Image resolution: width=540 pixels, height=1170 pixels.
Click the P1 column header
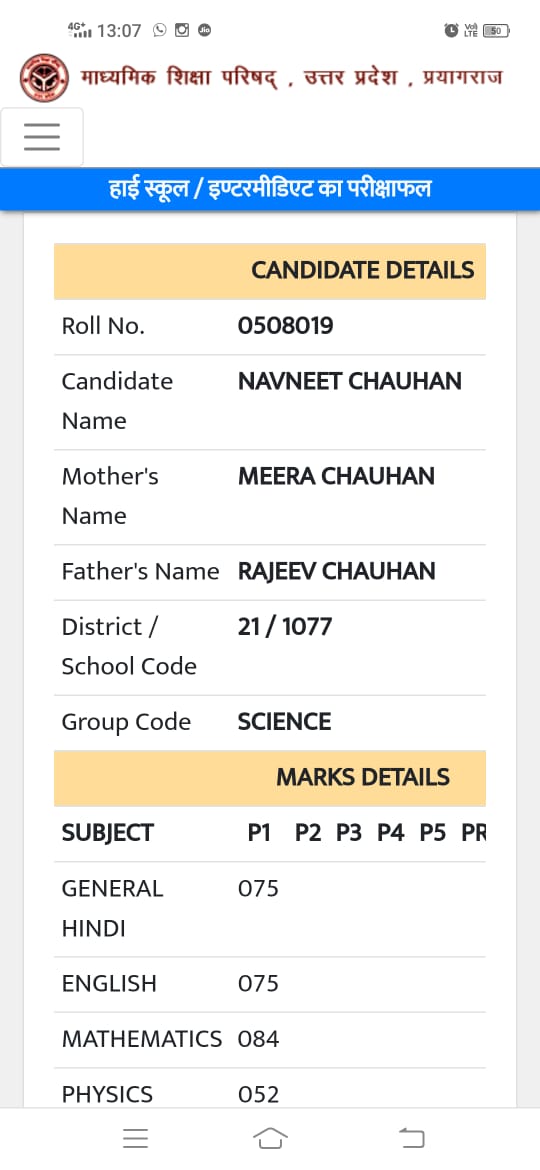259,833
